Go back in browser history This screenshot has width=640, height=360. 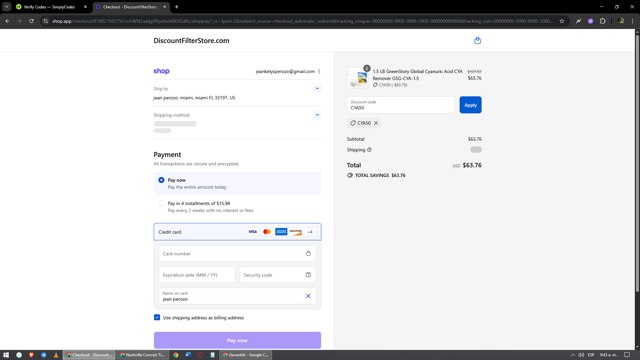[x=7, y=21]
